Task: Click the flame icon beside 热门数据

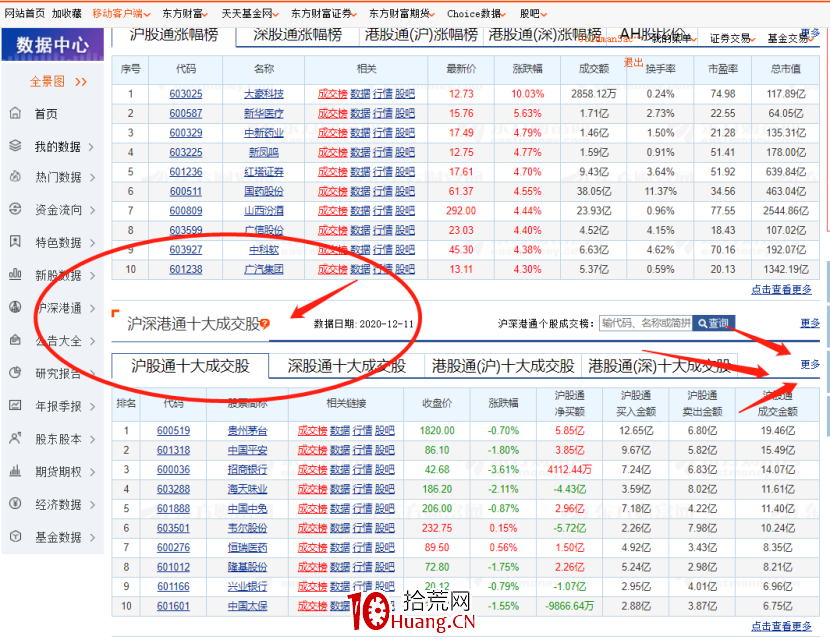Action: click(15, 176)
